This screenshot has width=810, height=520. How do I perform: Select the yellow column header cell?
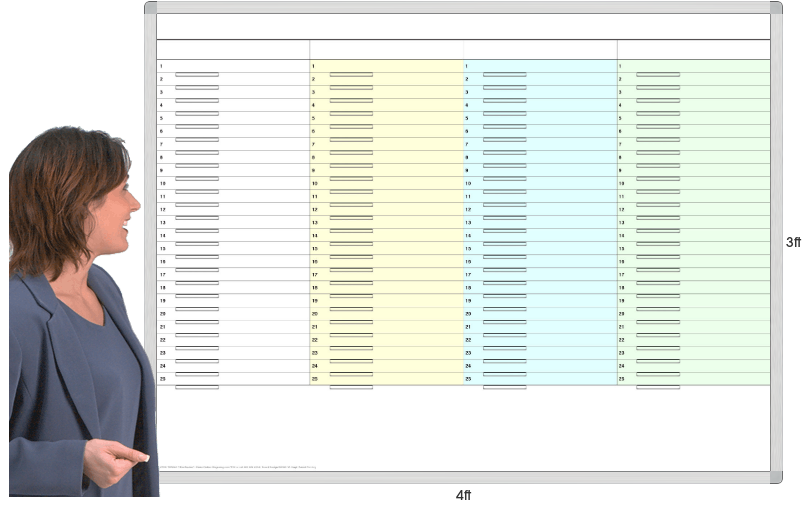coord(386,50)
